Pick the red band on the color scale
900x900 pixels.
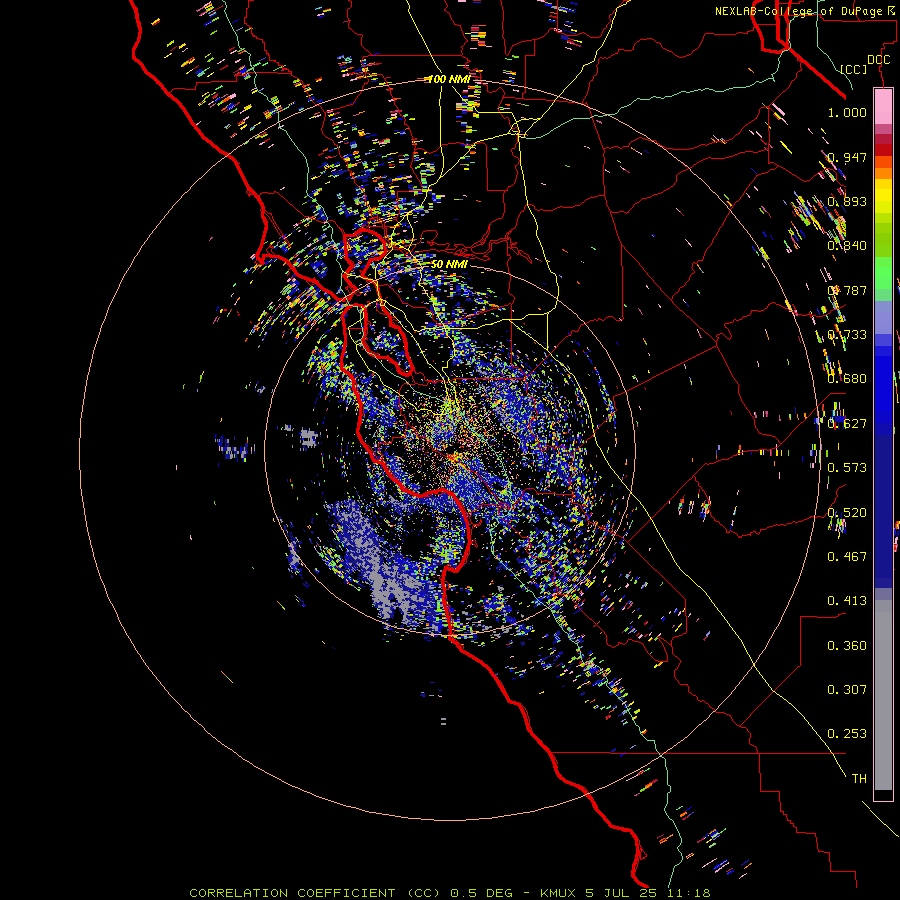pos(883,150)
